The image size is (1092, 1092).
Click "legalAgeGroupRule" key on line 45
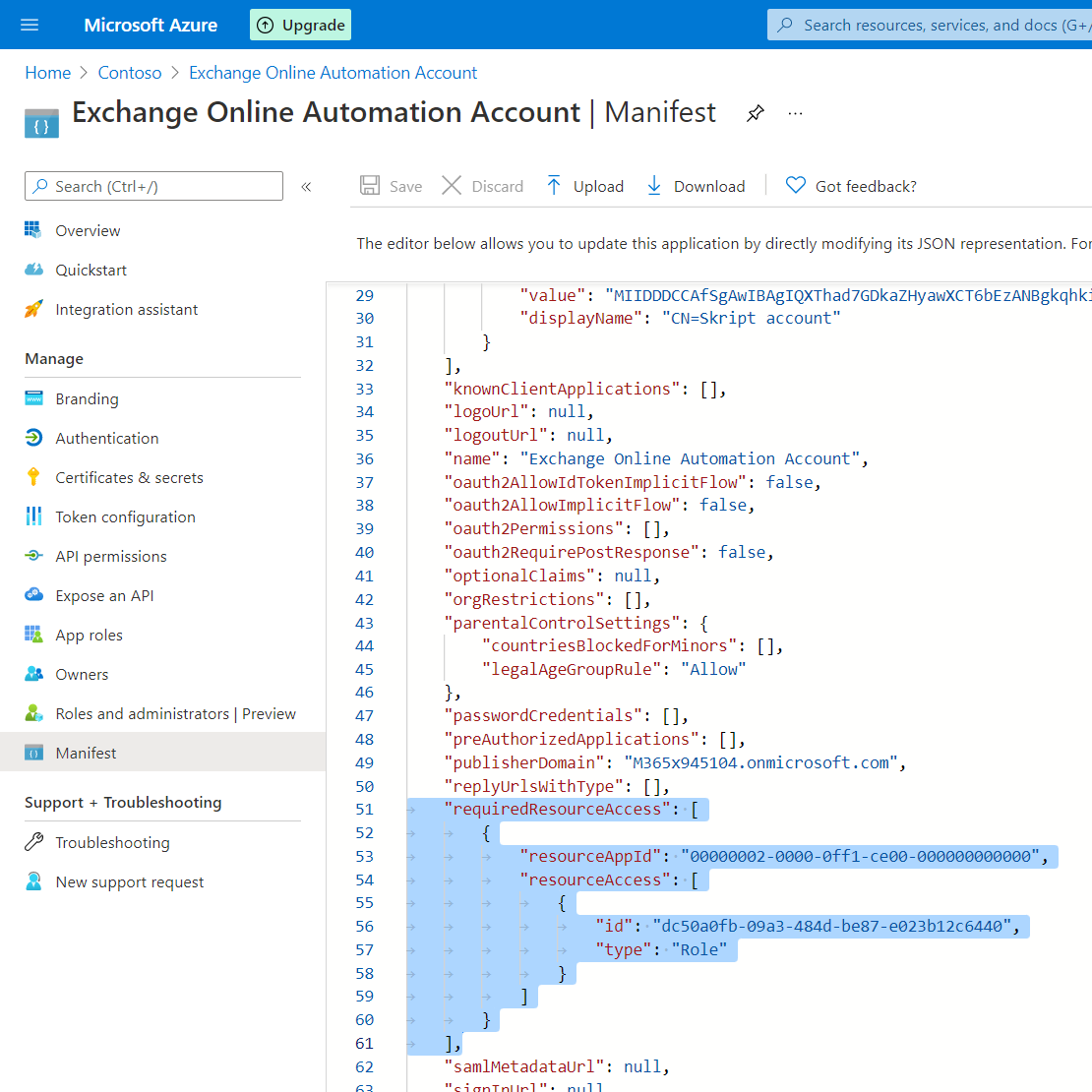coord(572,669)
